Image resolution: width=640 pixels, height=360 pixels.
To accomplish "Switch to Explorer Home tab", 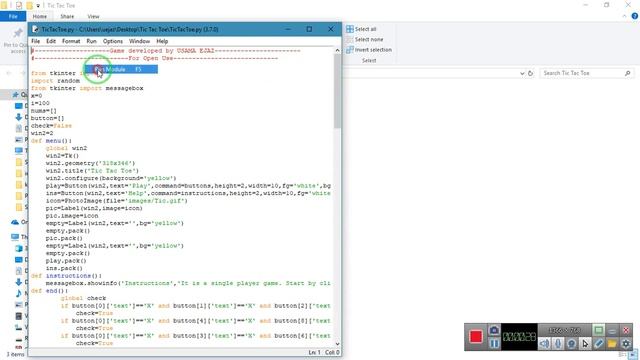I will point(40,16).
